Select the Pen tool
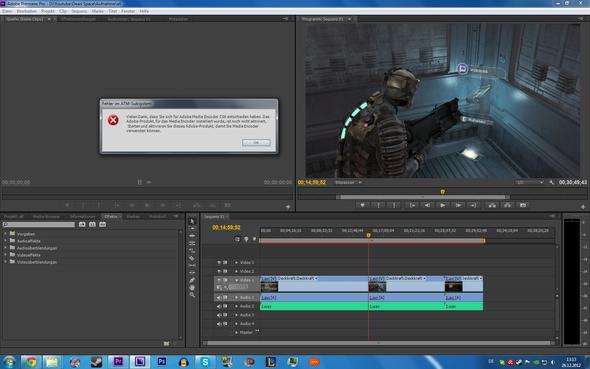Screen dimensions: 590x369 coord(192,280)
